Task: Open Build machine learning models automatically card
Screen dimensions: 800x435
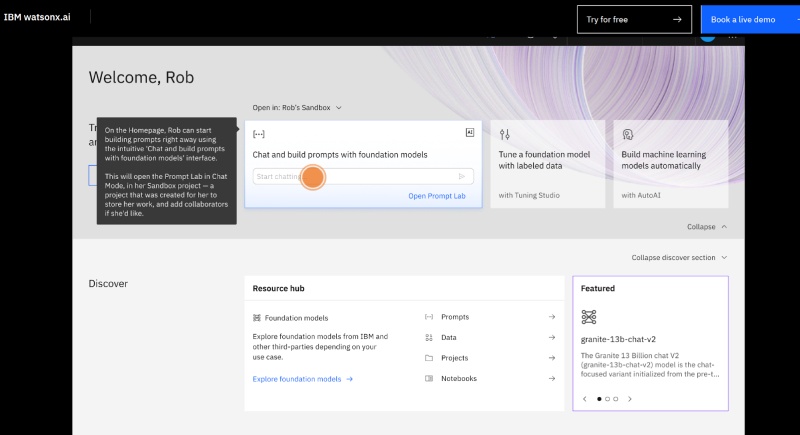Action: tap(670, 164)
